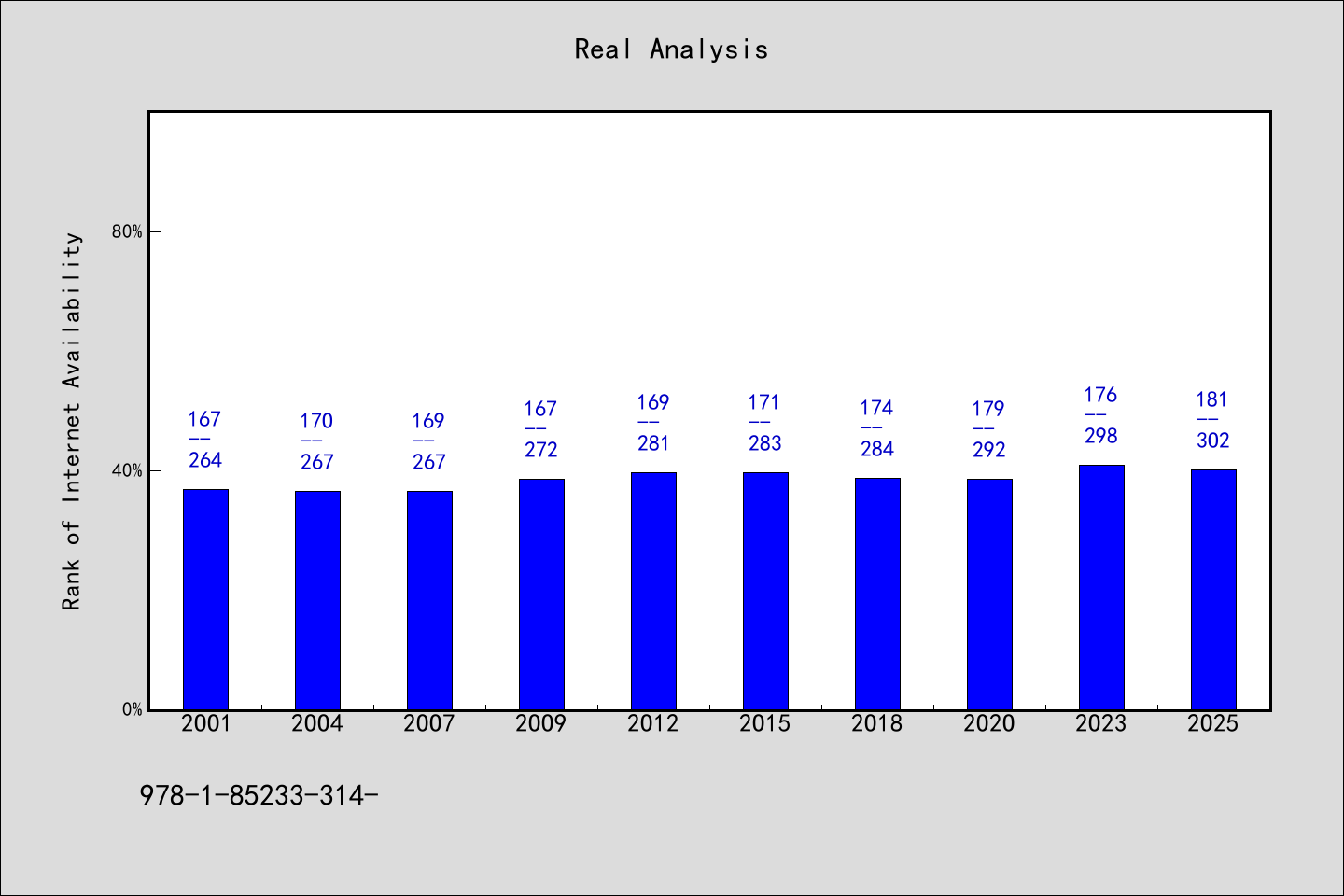The image size is (1344, 896).
Task: Click the x-axis label "2007"
Action: [x=429, y=723]
